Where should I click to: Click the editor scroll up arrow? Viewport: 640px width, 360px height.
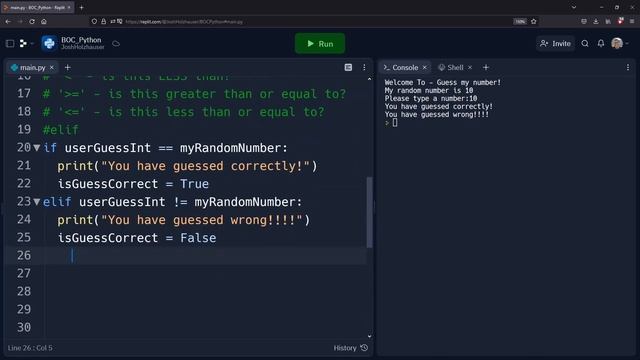[x=369, y=79]
